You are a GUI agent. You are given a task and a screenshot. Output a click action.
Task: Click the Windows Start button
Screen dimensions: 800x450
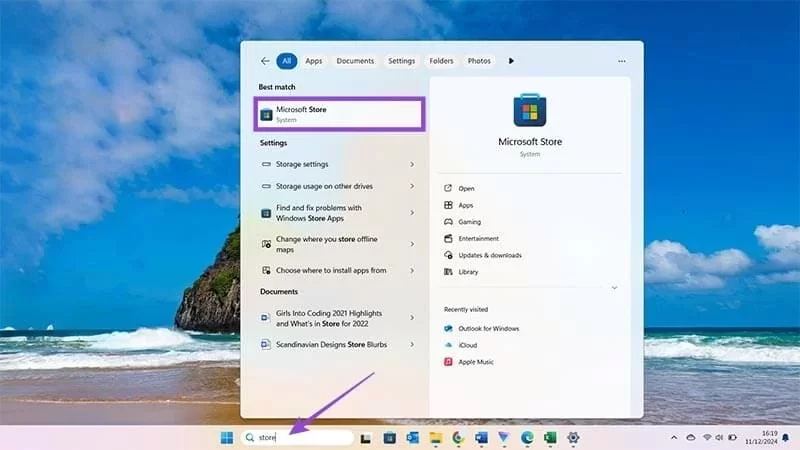(x=226, y=437)
